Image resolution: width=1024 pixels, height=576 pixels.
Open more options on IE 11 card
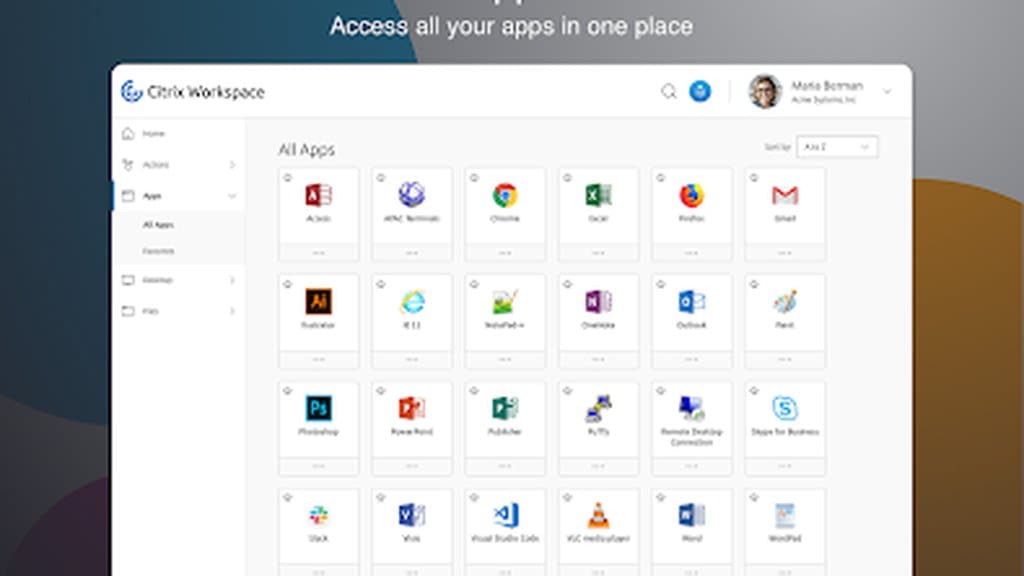tap(411, 359)
